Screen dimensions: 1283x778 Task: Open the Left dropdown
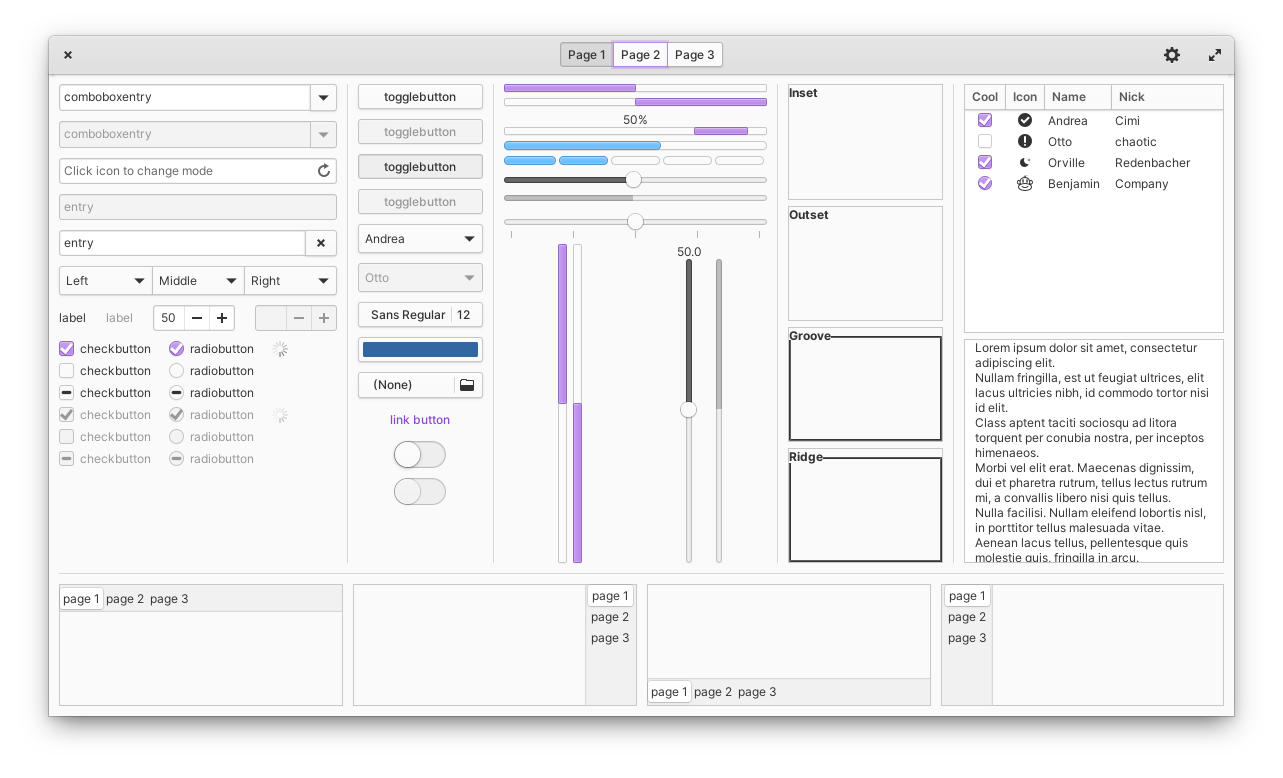click(x=106, y=281)
